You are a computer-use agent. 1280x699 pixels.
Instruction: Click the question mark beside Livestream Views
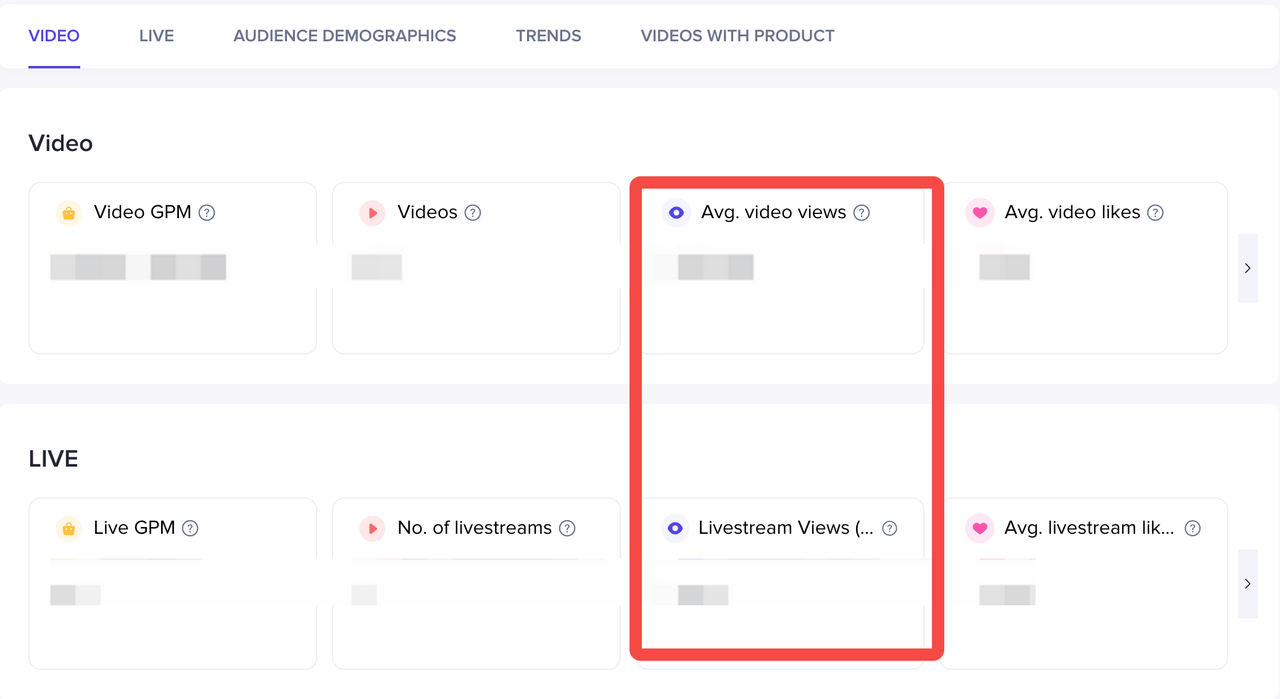890,528
